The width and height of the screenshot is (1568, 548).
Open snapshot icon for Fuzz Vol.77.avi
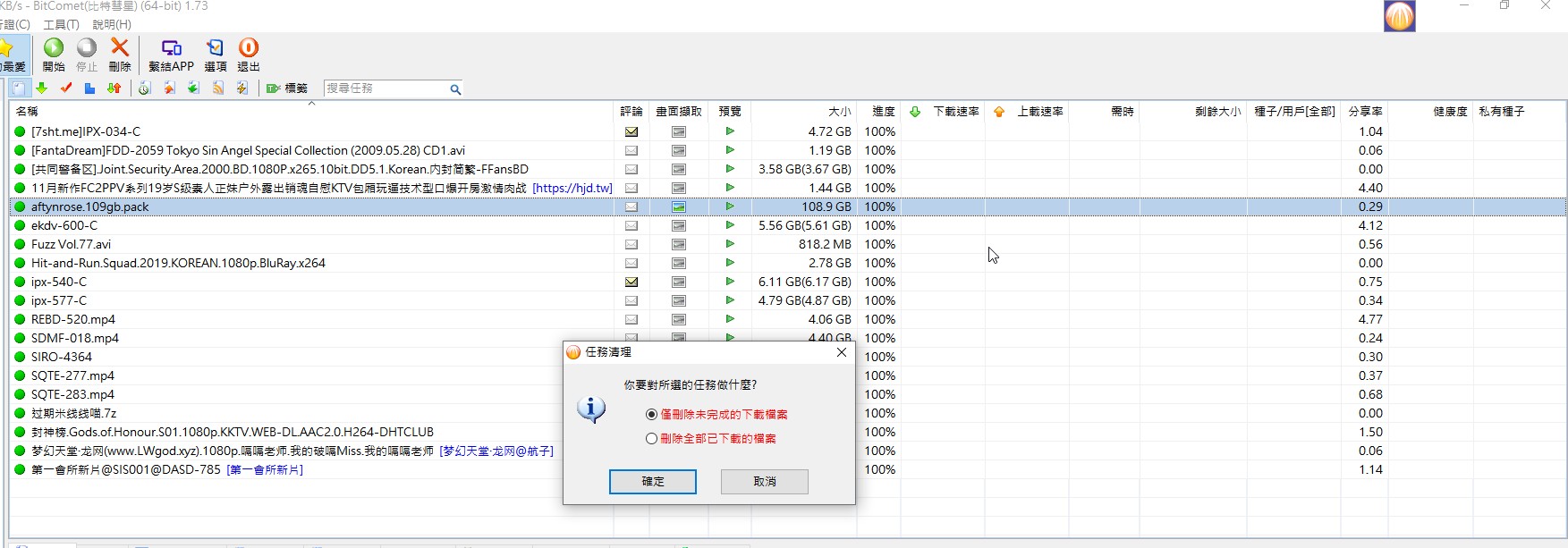point(679,244)
